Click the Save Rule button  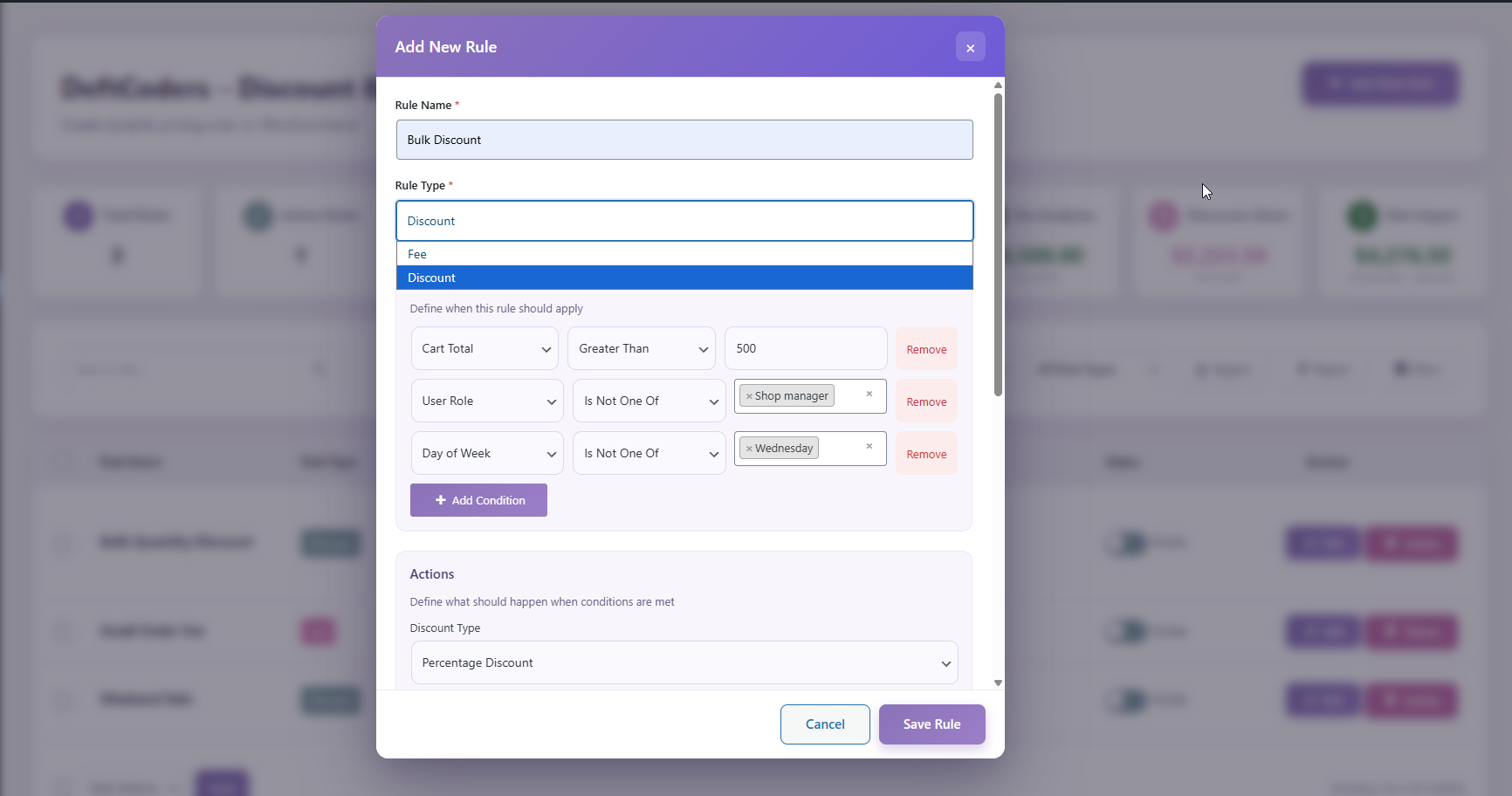[931, 724]
